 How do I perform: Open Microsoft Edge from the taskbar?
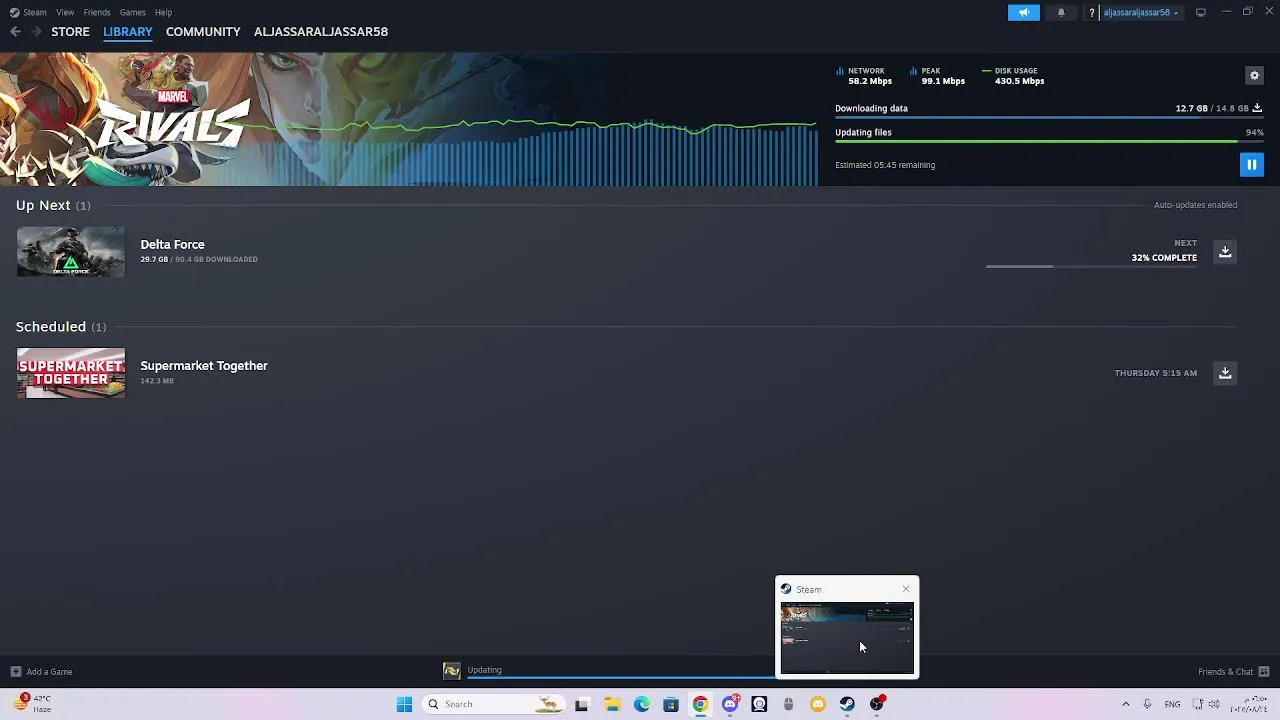coord(641,704)
